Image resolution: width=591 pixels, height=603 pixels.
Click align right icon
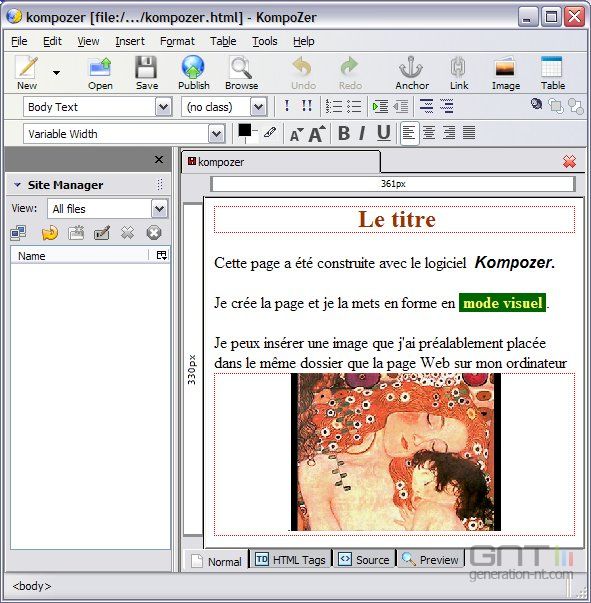point(449,133)
